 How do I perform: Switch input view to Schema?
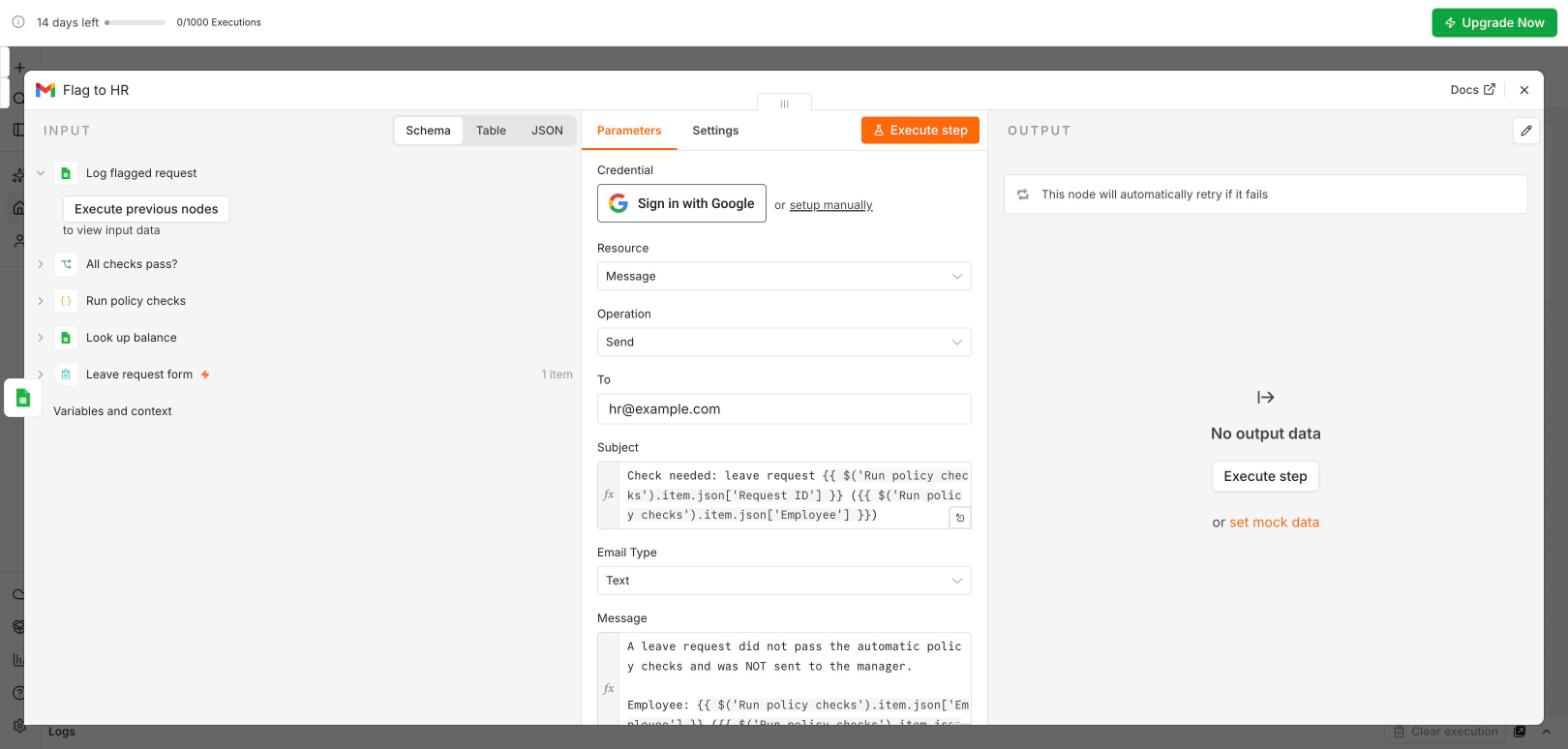[x=428, y=131]
